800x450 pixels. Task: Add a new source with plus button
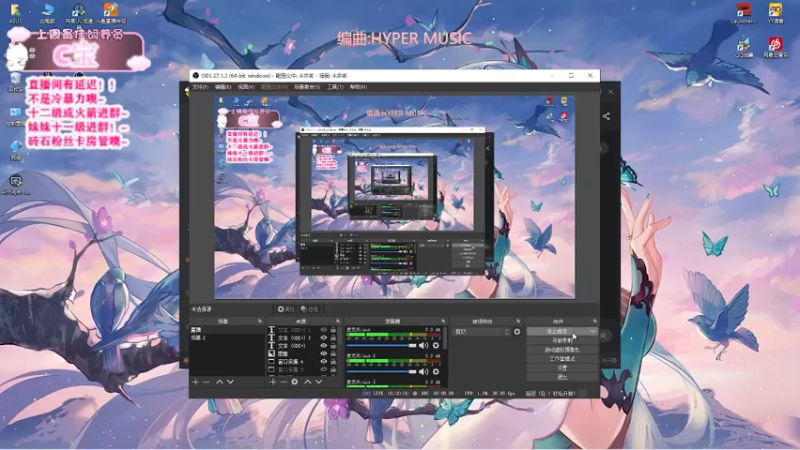coord(272,382)
